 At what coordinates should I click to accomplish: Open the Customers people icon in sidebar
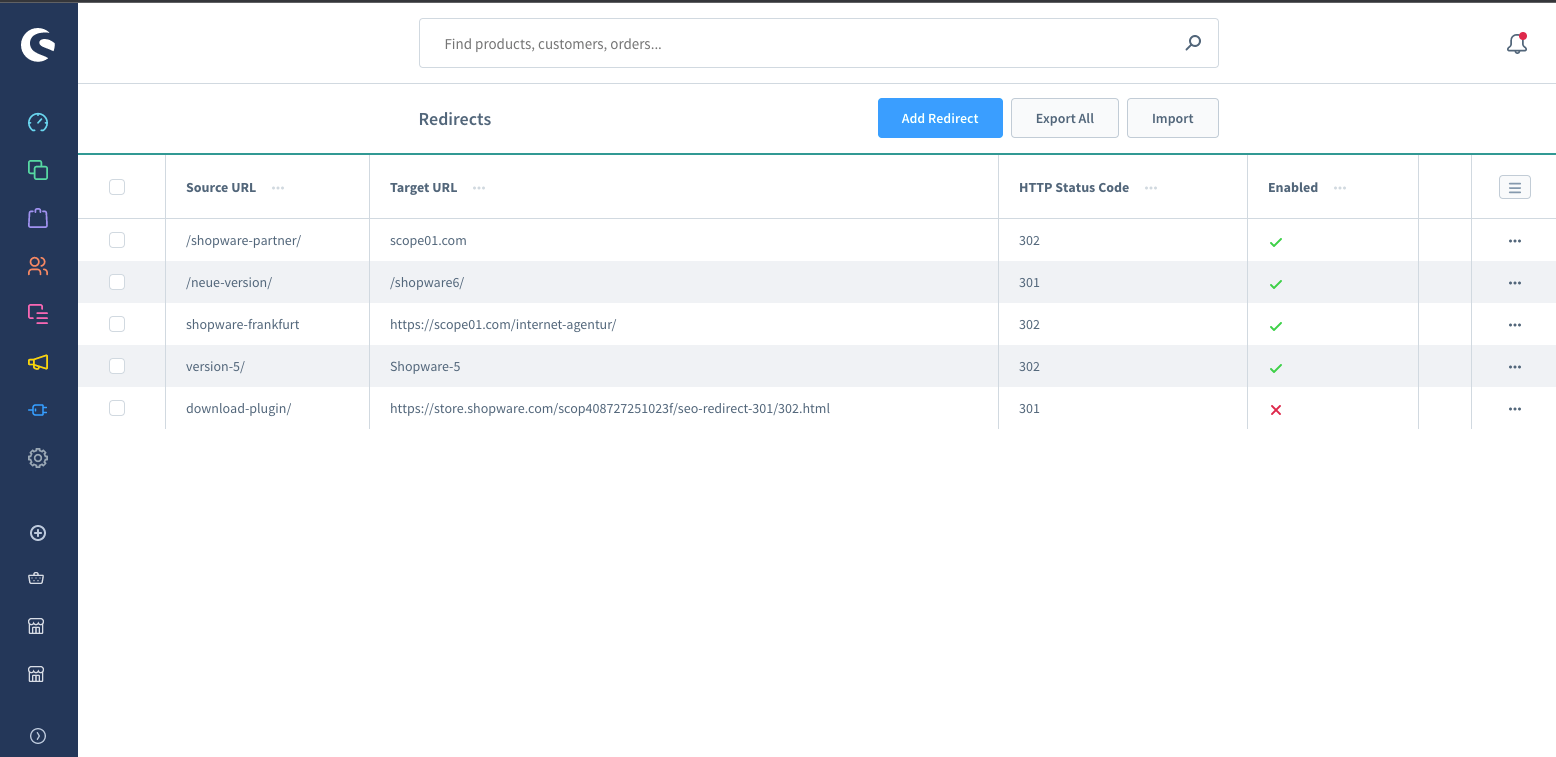click(38, 266)
